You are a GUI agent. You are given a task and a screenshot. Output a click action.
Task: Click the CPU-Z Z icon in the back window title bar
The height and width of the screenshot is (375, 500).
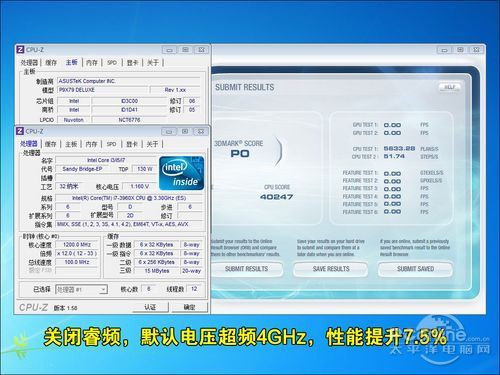point(20,50)
